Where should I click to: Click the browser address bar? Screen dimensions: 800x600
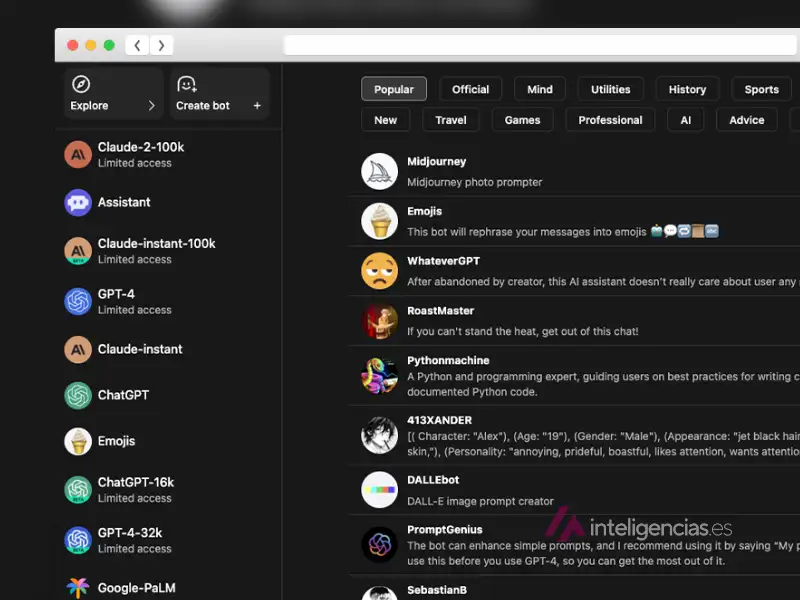tap(541, 45)
